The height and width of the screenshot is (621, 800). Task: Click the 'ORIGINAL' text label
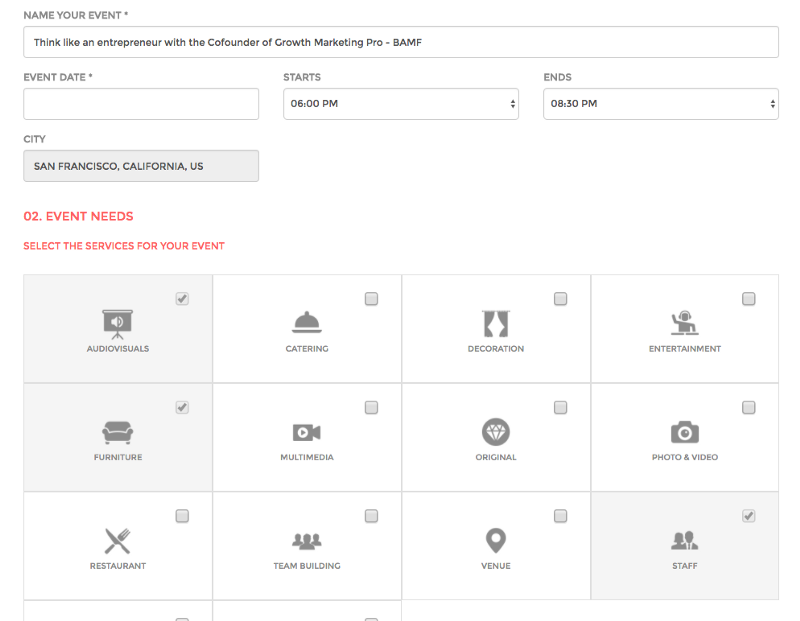coord(496,457)
